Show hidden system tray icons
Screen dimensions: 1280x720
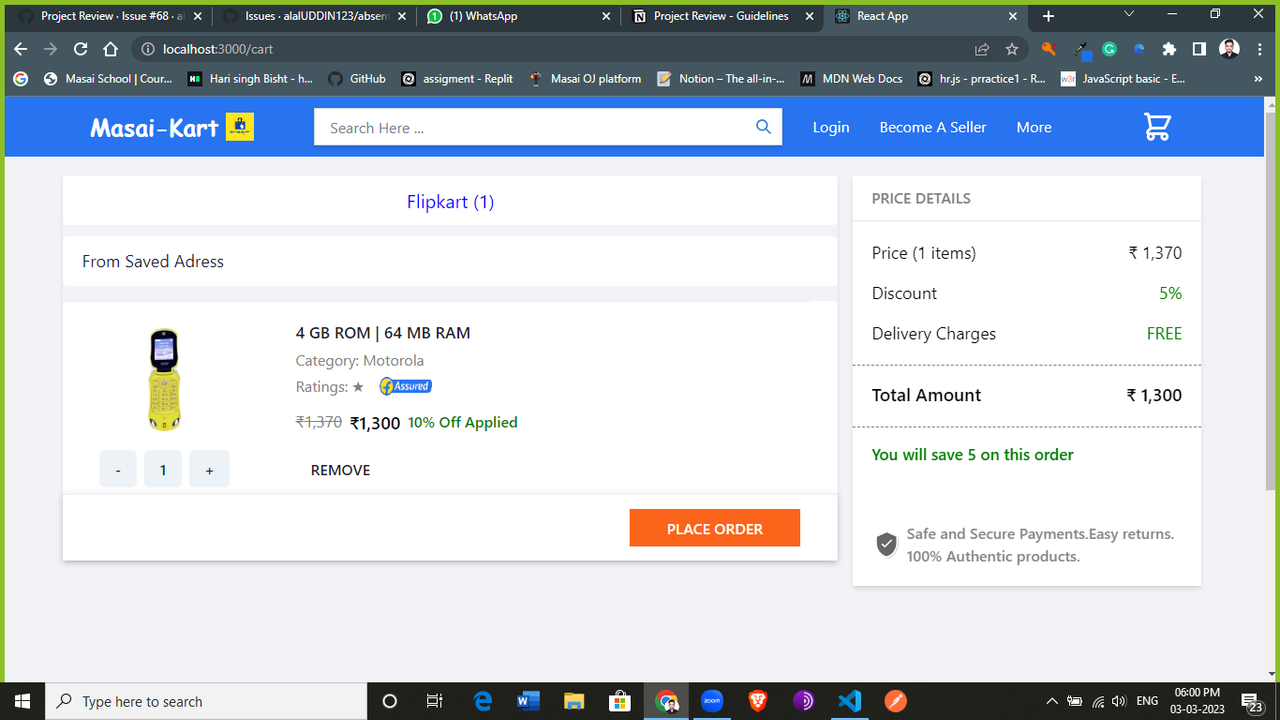coord(1051,701)
